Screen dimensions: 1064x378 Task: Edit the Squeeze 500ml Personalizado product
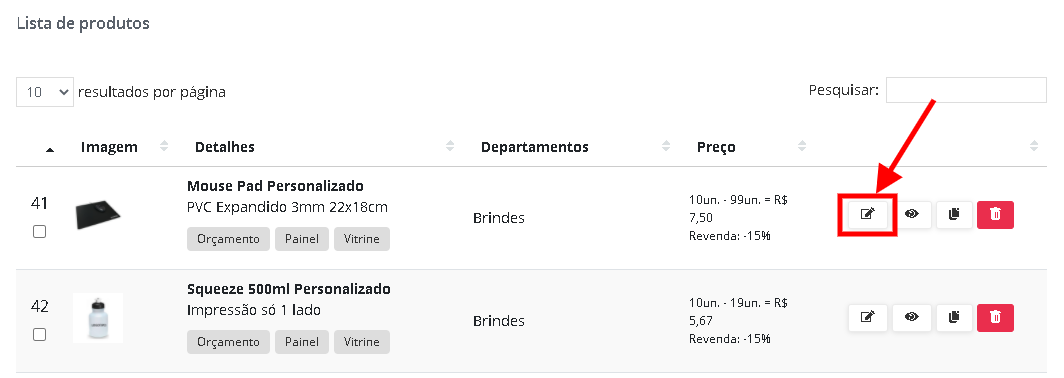(867, 318)
